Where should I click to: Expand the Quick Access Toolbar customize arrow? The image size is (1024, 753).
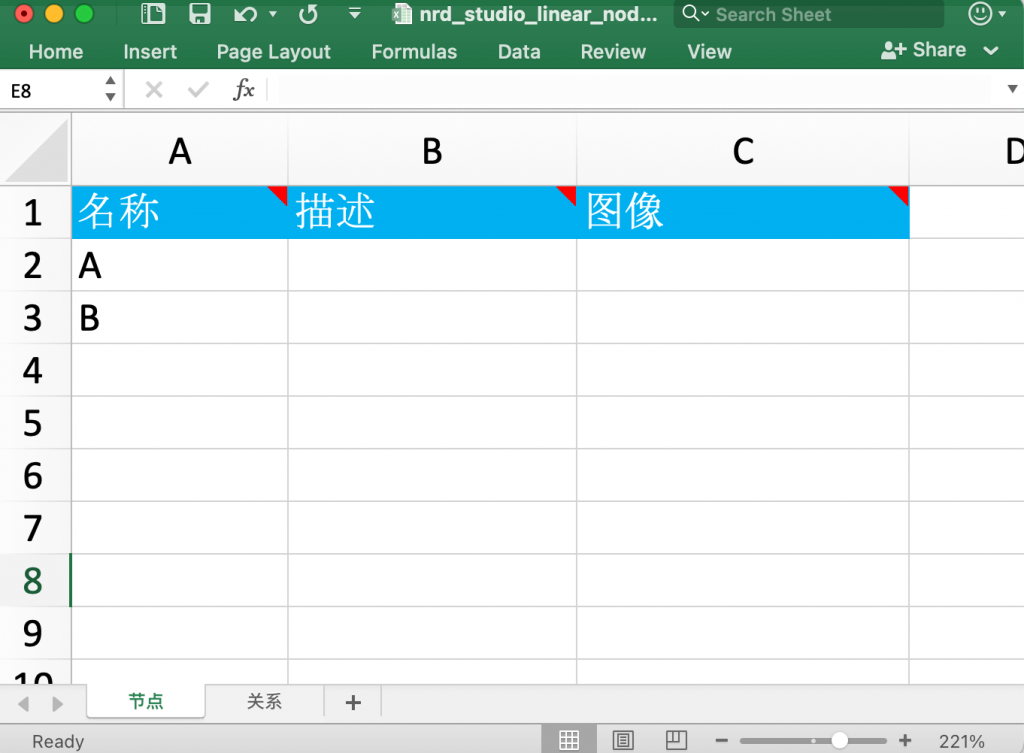(x=354, y=15)
